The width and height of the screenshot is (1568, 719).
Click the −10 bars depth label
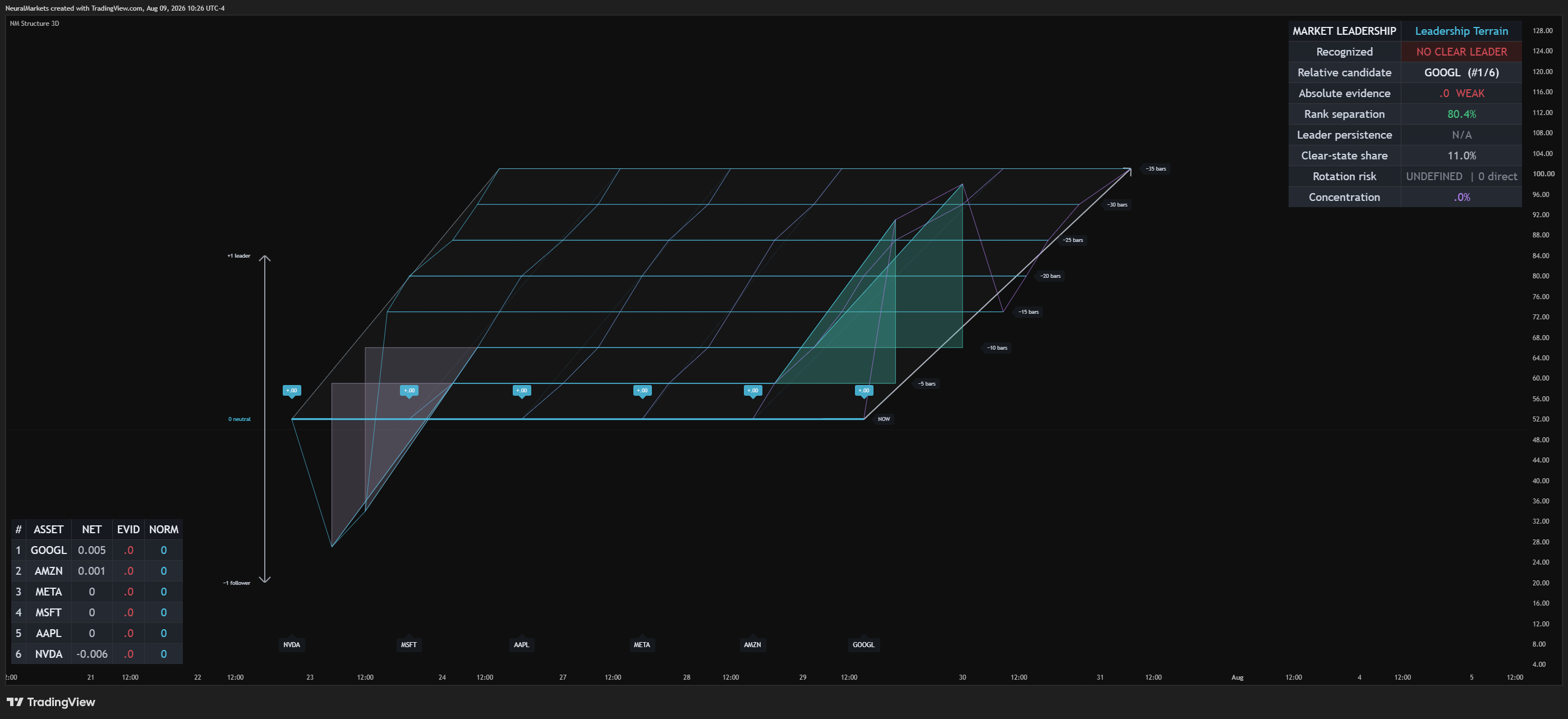[x=997, y=347]
